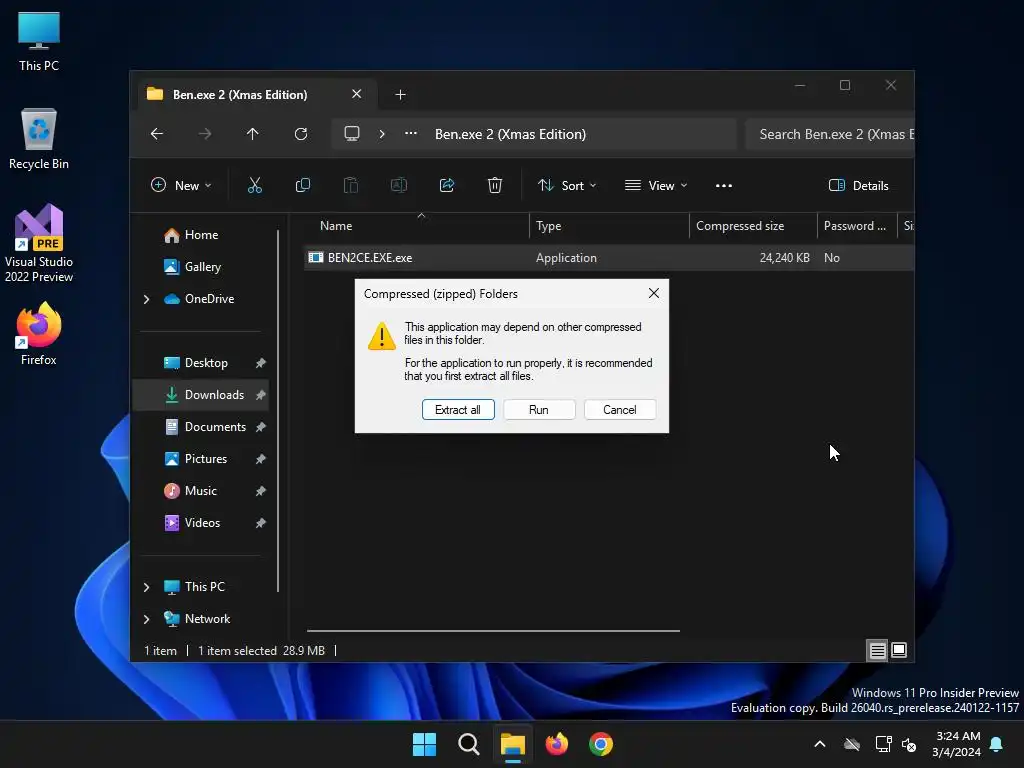Click the PC monitor icon in address bar
Screen dimensions: 1024x768
(x=352, y=134)
